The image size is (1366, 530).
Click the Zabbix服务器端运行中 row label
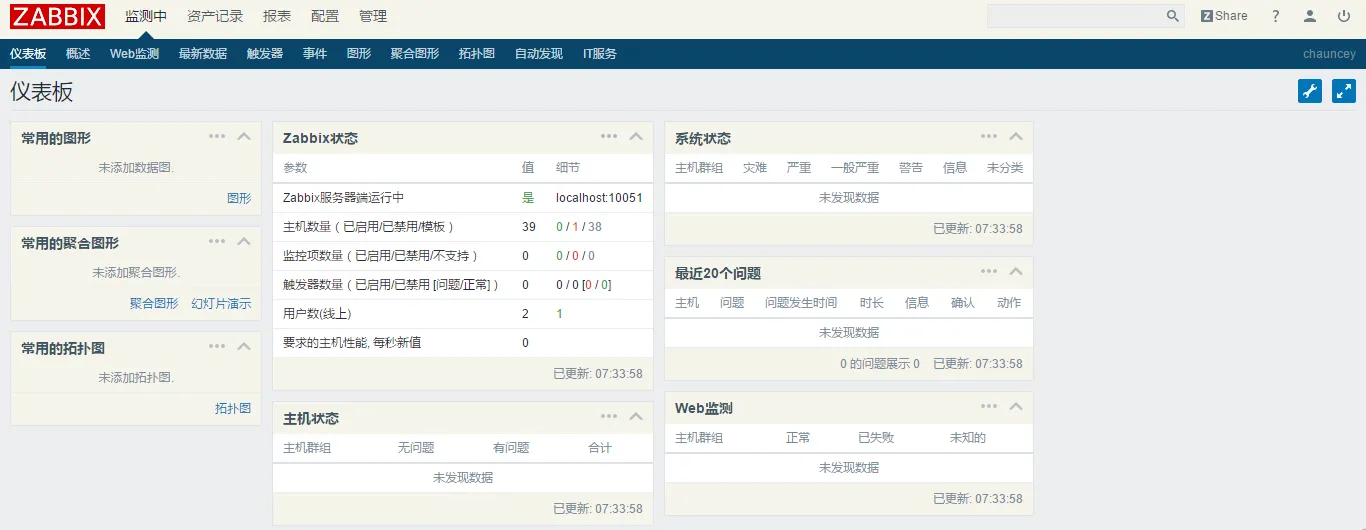pos(343,198)
